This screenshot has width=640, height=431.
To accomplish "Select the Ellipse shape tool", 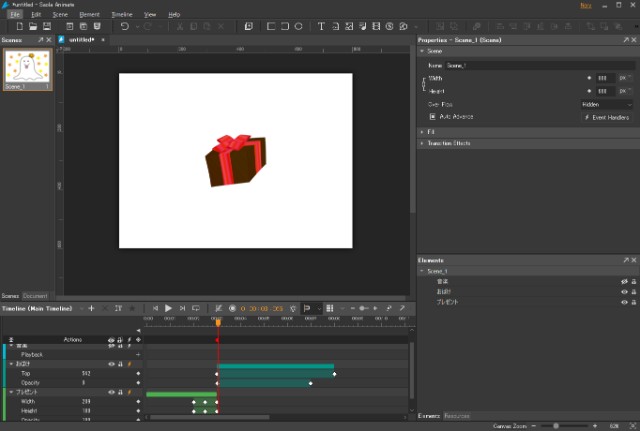I will click(298, 26).
